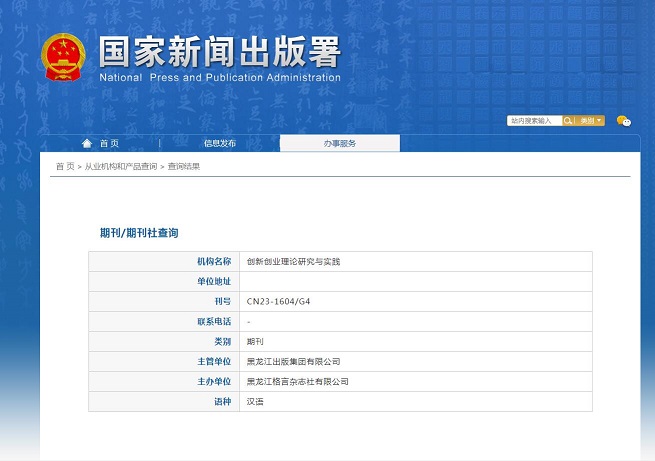Select the 办事服务 navigation tab
Viewport: 655px width, 461px height.
(x=339, y=143)
